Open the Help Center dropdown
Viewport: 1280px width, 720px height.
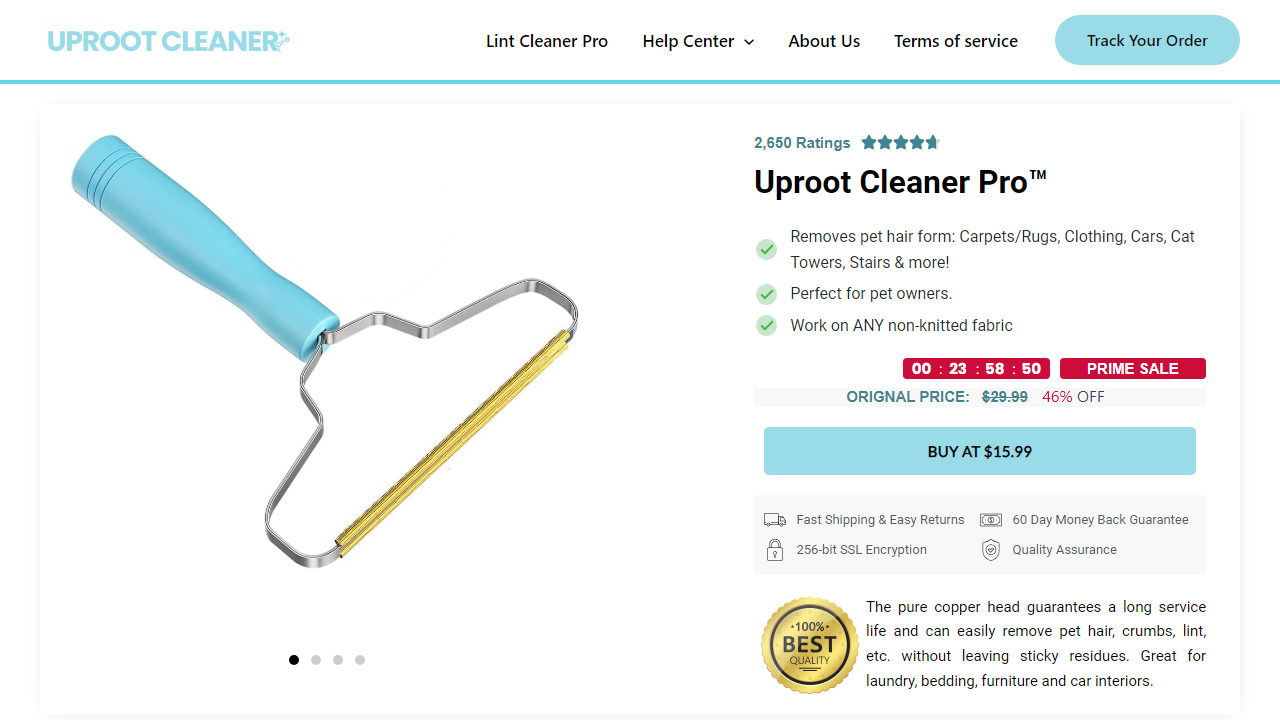coord(689,41)
